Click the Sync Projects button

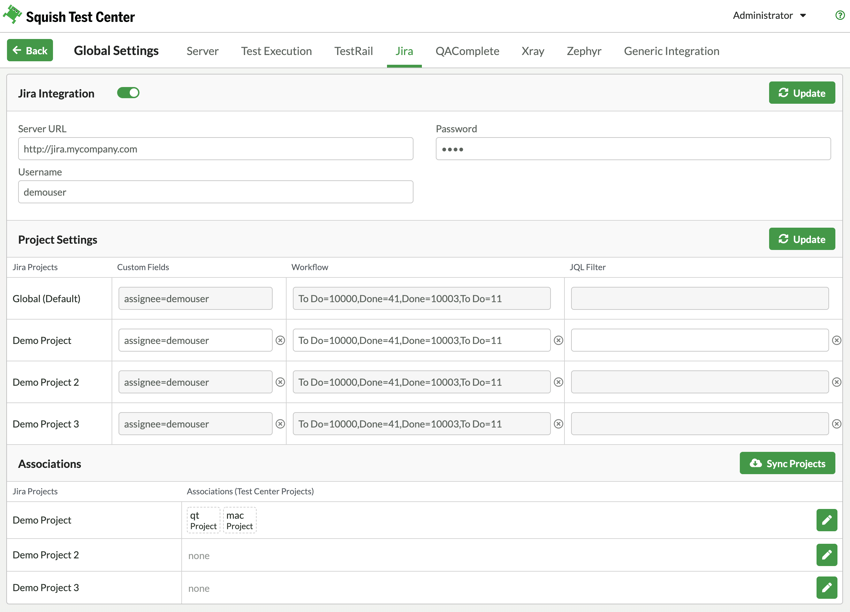point(787,463)
